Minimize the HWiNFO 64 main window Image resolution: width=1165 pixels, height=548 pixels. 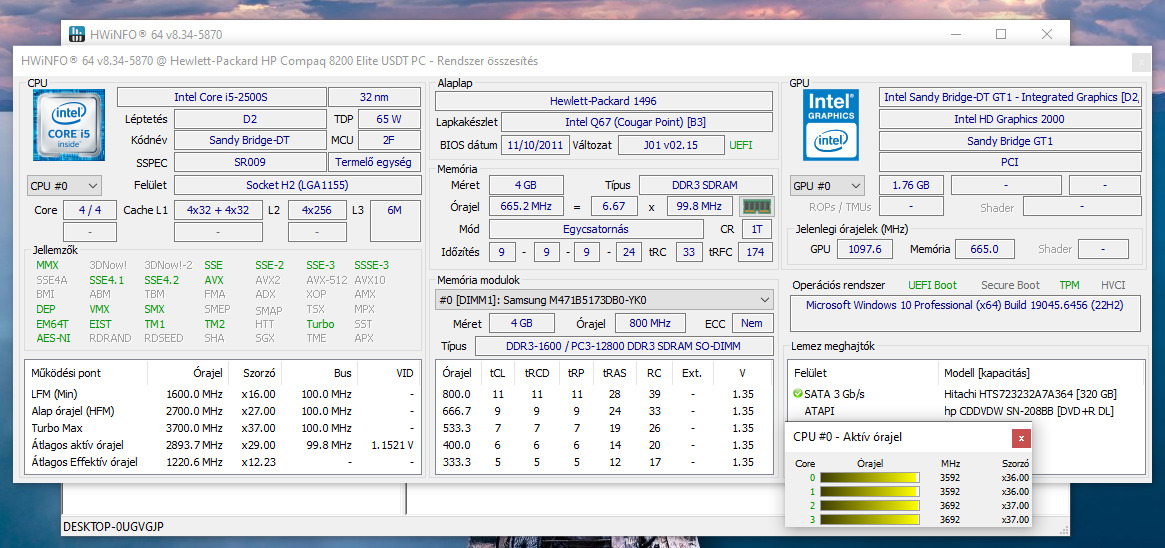[955, 34]
